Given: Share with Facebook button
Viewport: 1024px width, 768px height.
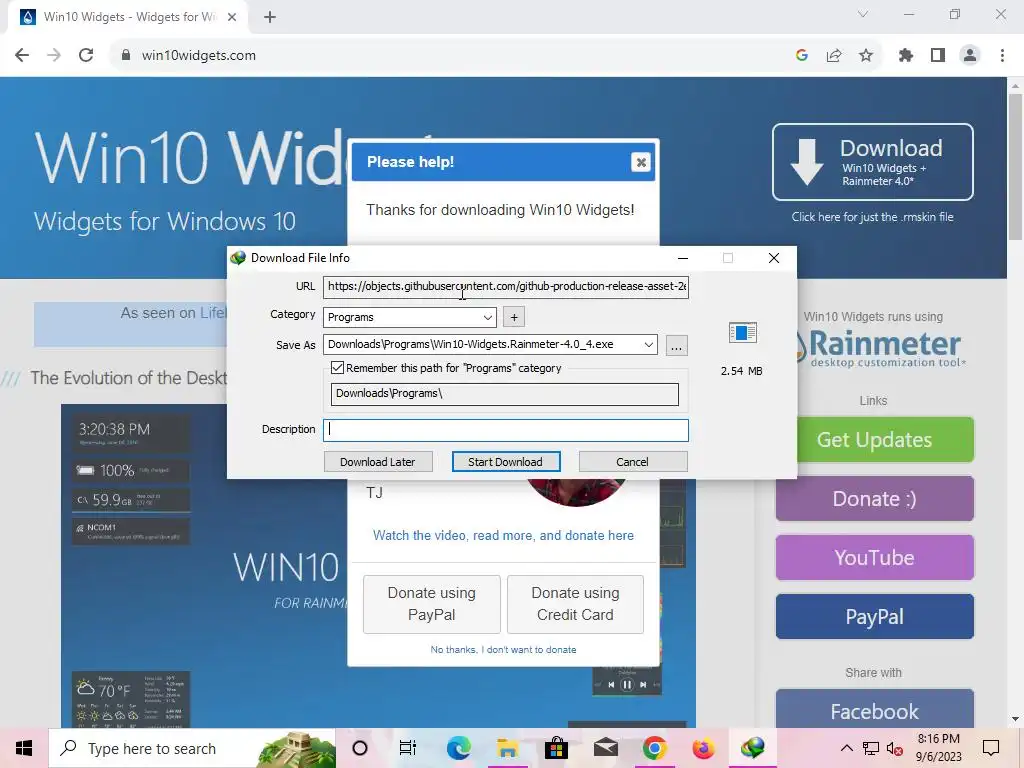Looking at the screenshot, I should 874,709.
